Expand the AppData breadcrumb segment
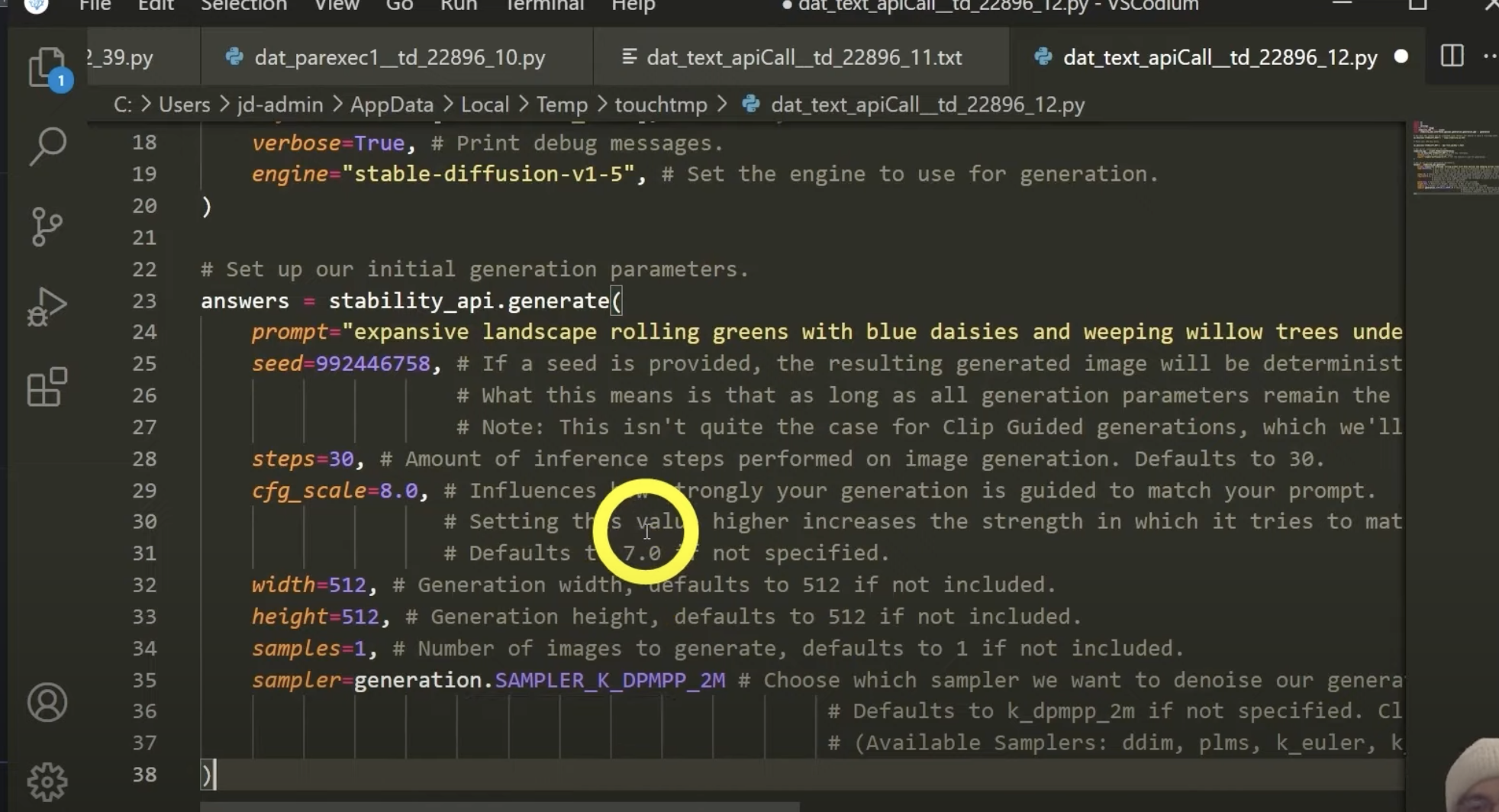 tap(392, 105)
